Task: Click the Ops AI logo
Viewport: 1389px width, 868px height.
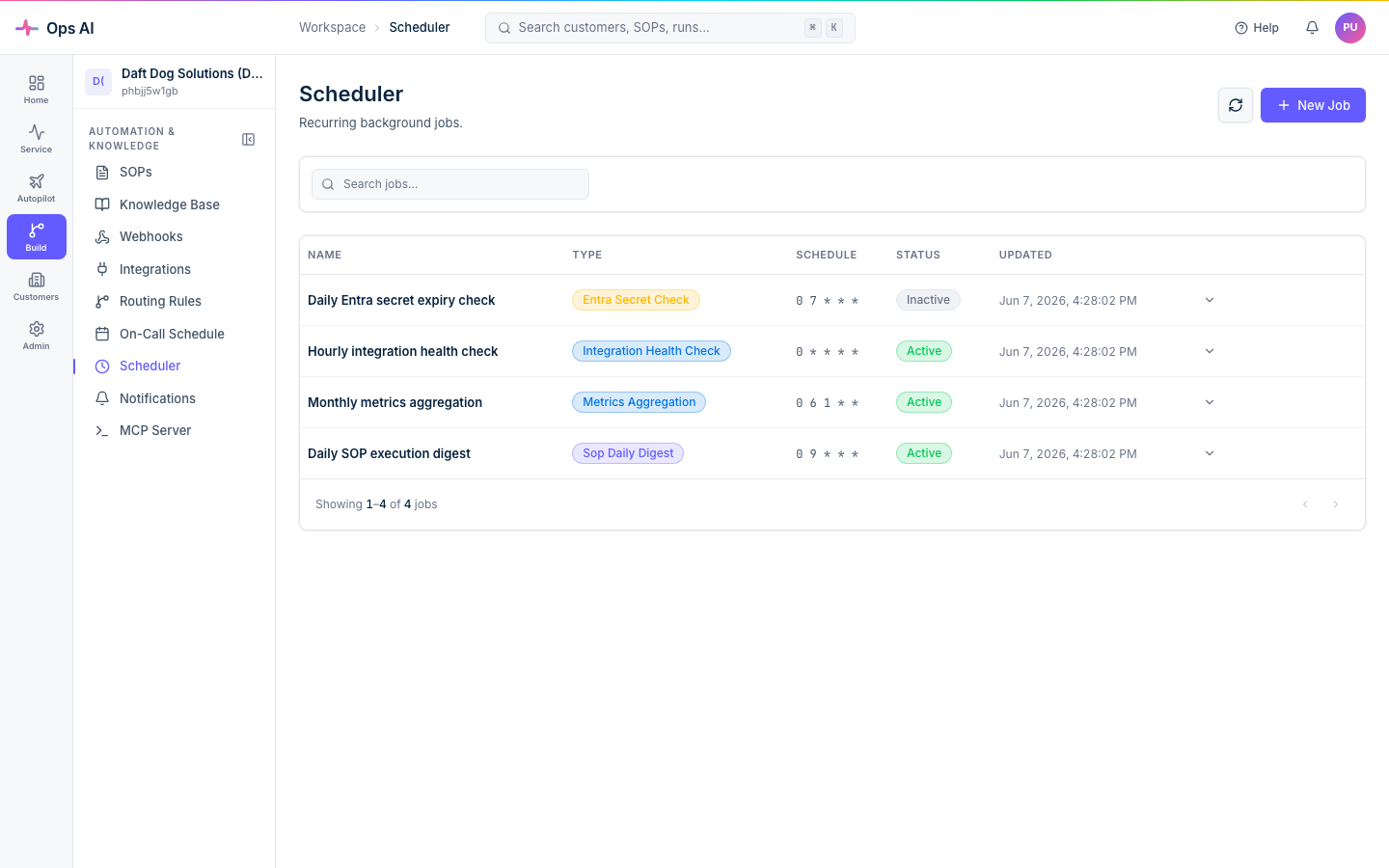Action: [55, 28]
